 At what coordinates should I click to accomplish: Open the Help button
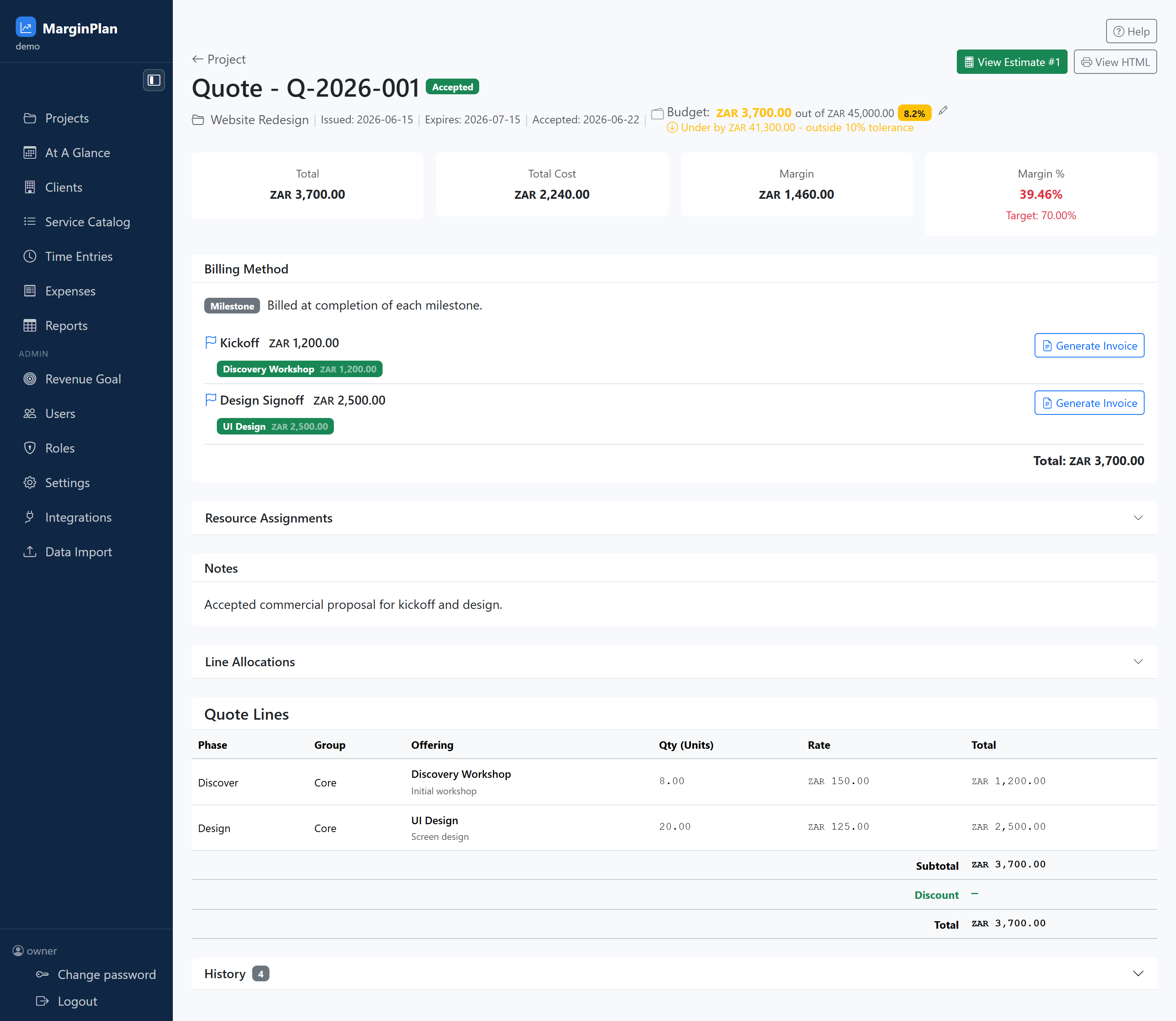[x=1131, y=31]
